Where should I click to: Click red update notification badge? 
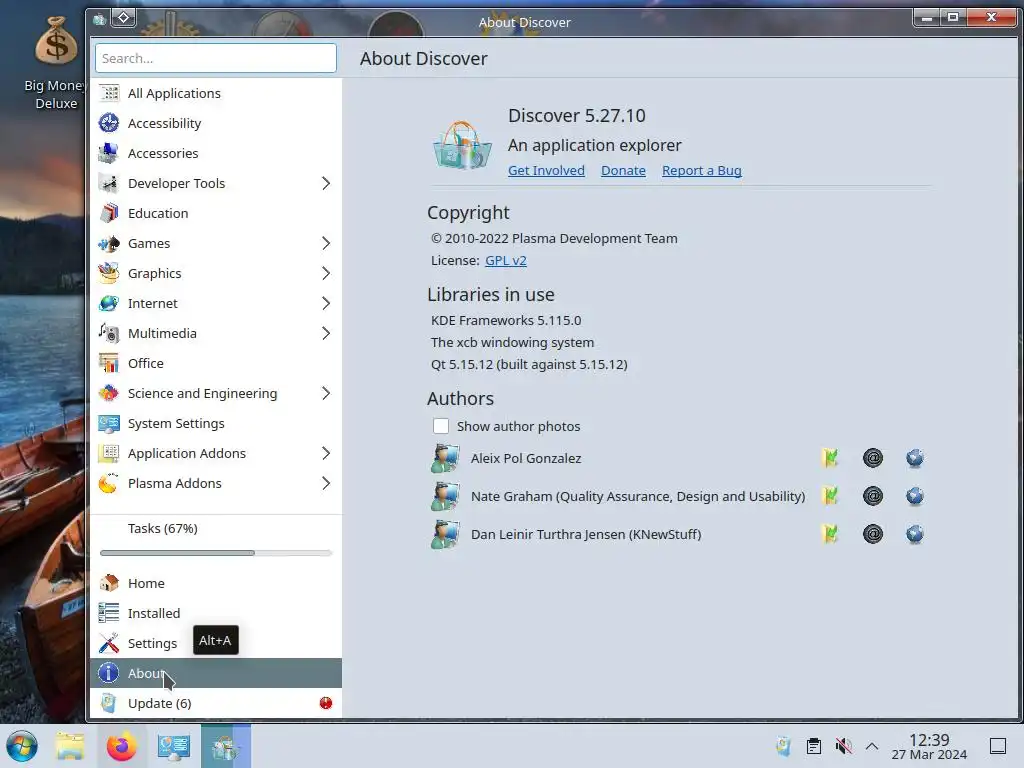pos(326,703)
